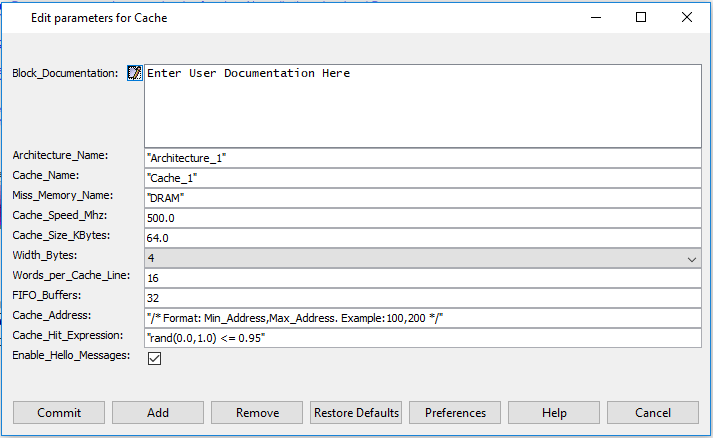The image size is (713, 438).
Task: Click the Words_per_Cache_Line field
Action: coord(422,278)
